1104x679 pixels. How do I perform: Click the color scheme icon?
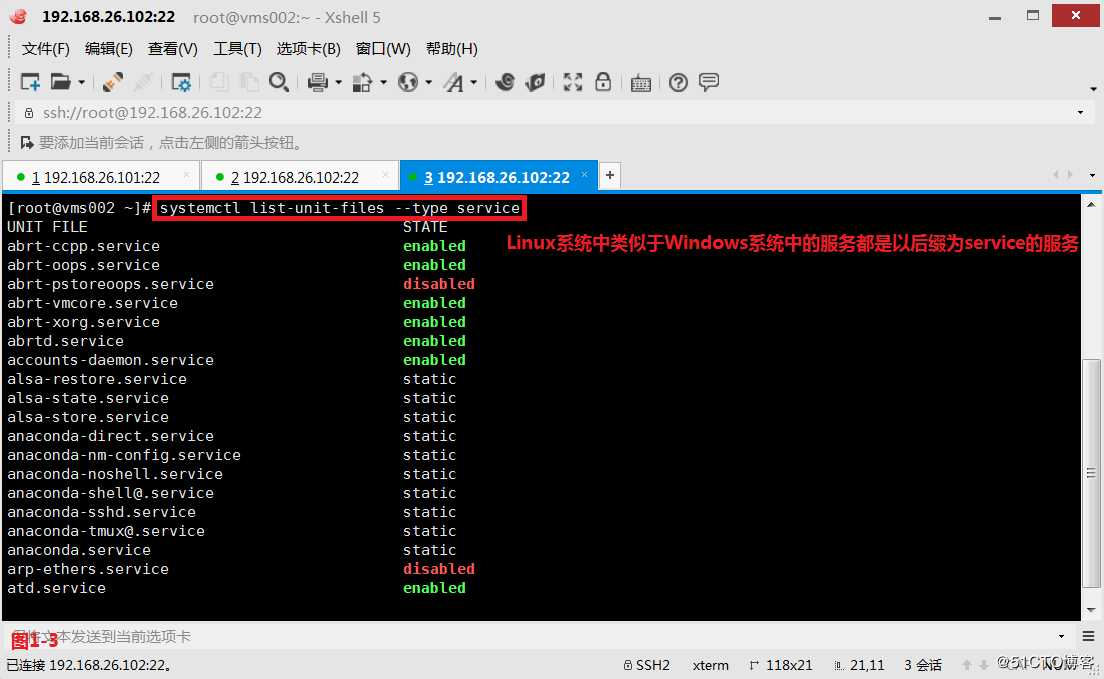pyautogui.click(x=362, y=82)
